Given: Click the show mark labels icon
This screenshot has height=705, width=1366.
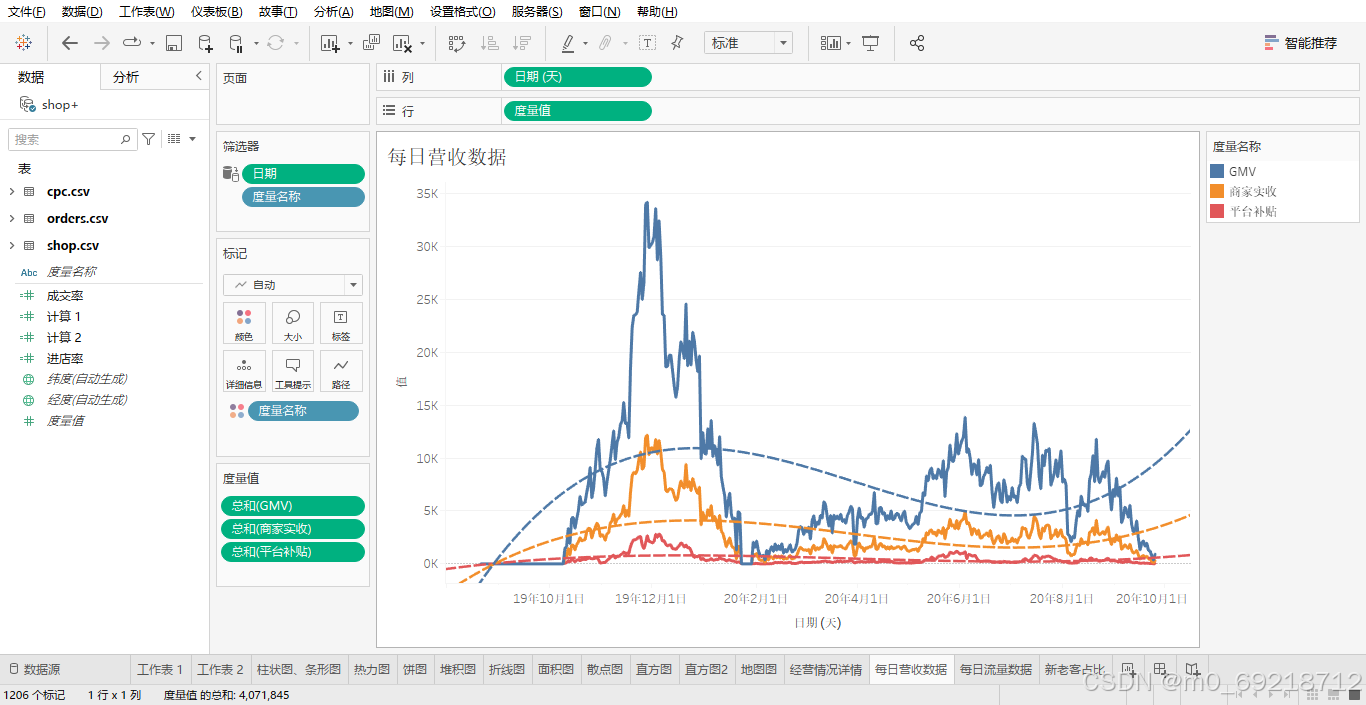Looking at the screenshot, I should coord(646,43).
